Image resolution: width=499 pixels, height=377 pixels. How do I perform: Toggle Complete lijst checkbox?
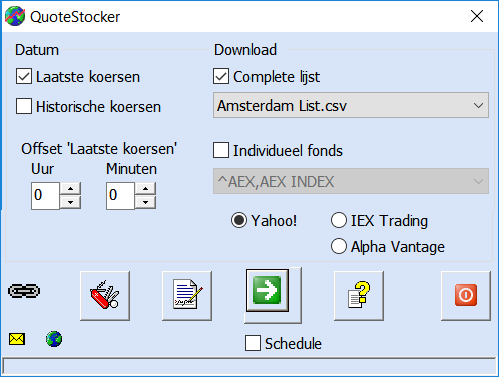click(x=221, y=76)
